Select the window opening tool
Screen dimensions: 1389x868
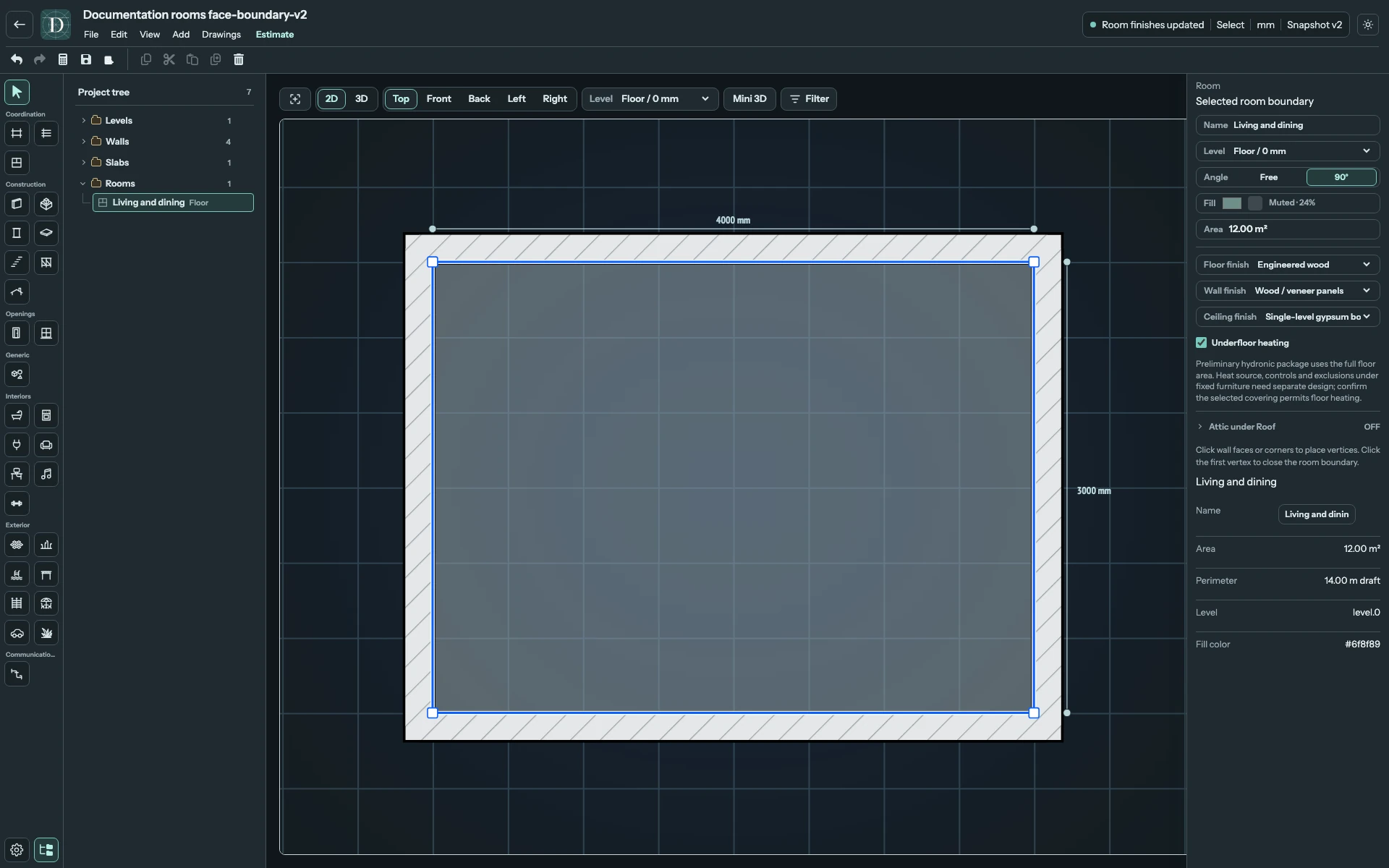(x=46, y=333)
